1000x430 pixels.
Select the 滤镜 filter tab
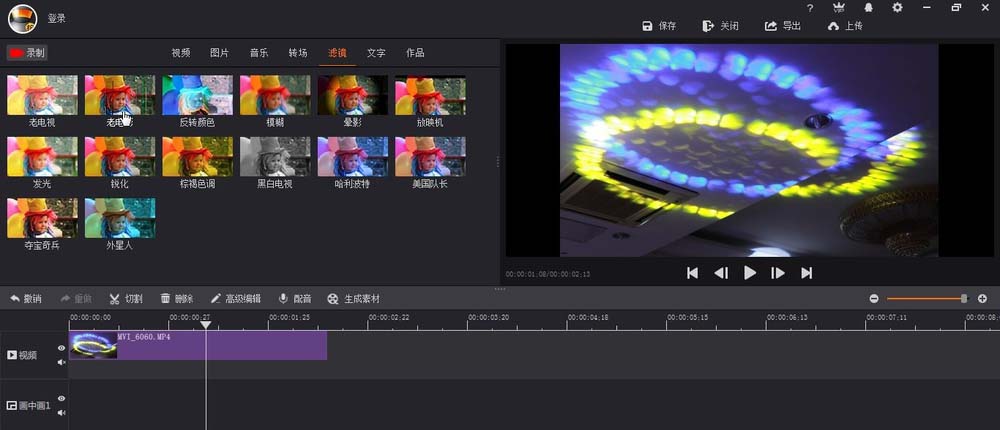[x=337, y=53]
